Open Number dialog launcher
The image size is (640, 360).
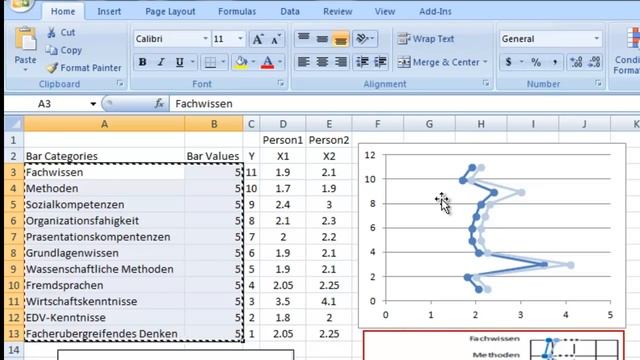[598, 84]
